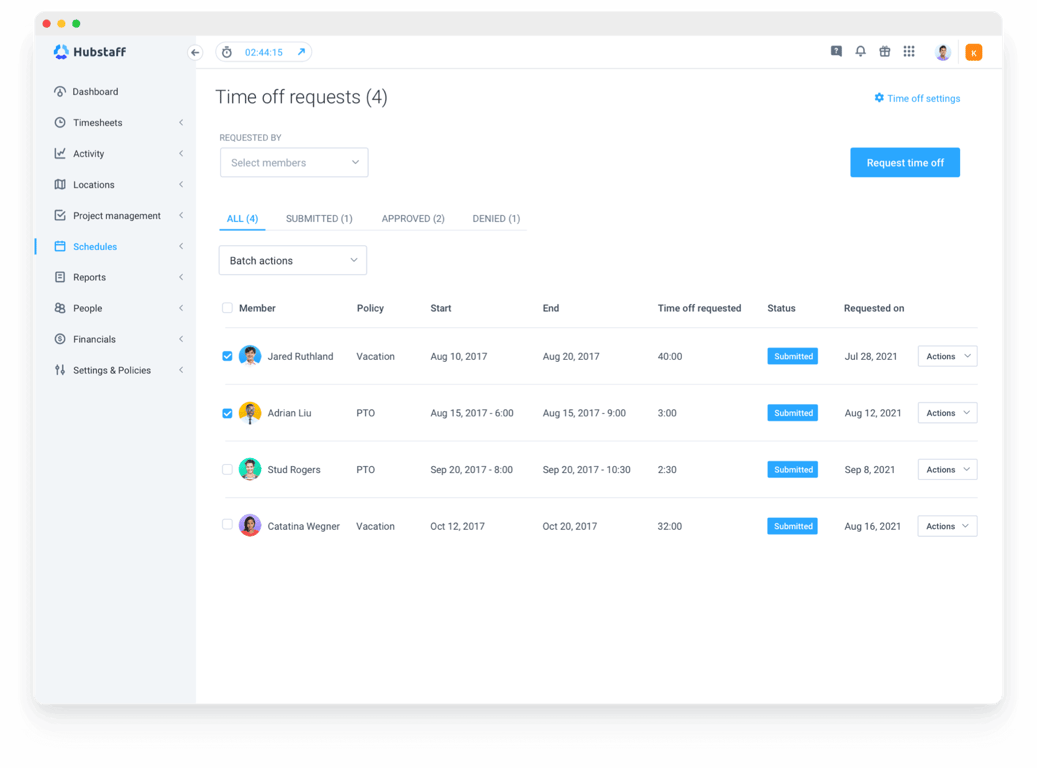Click Stud Rogers' avatar
The height and width of the screenshot is (768, 1037).
pos(249,469)
